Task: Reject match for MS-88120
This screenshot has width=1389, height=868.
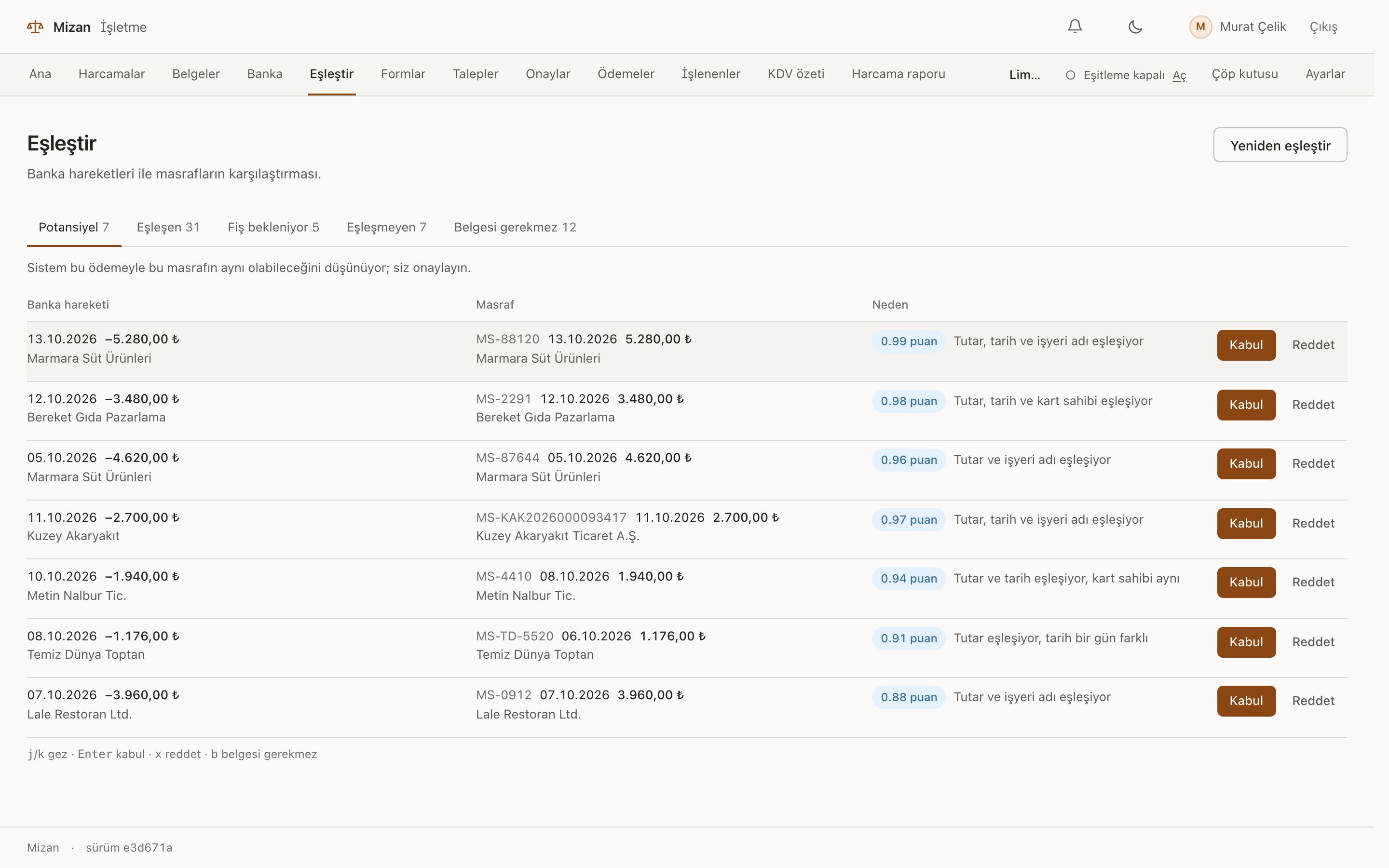Action: coord(1313,345)
